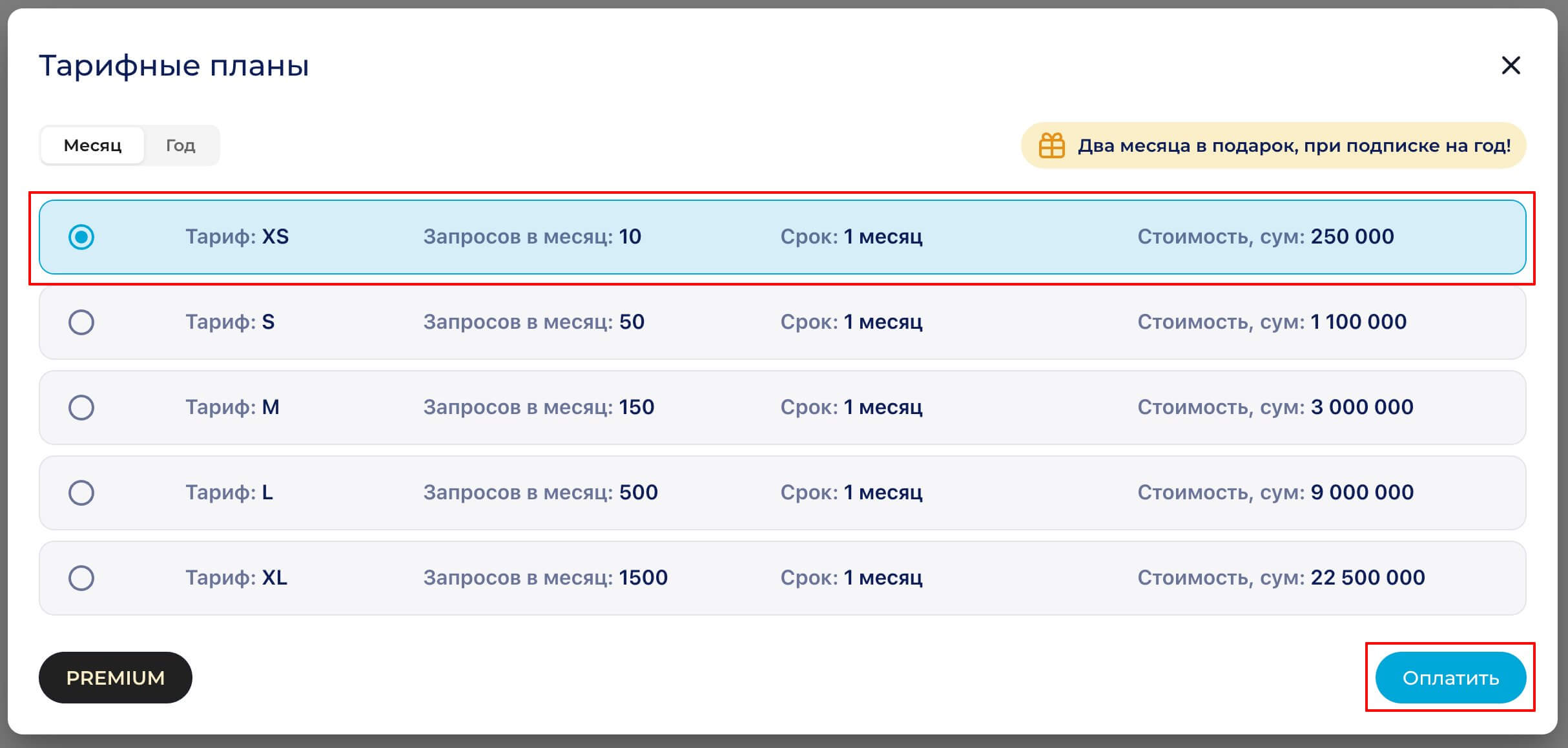This screenshot has height=748, width=1568.
Task: Click 'Тариф: L' label
Action: (229, 493)
